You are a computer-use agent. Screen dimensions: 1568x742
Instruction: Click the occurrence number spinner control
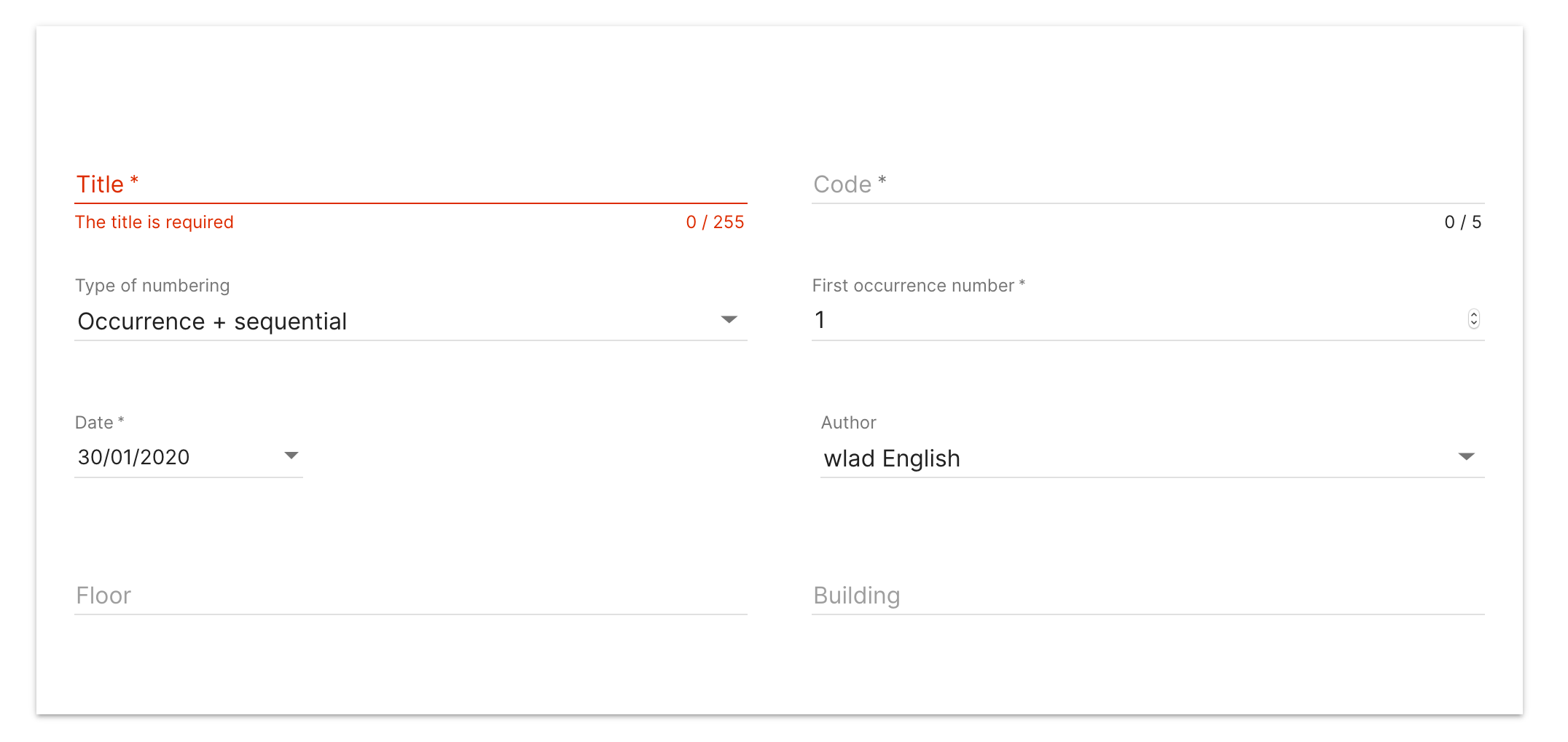click(1473, 319)
